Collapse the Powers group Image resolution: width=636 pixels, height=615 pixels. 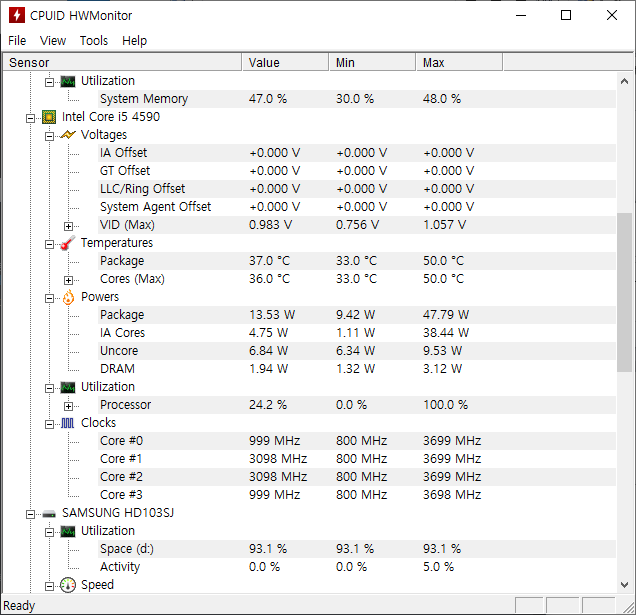tap(49, 298)
